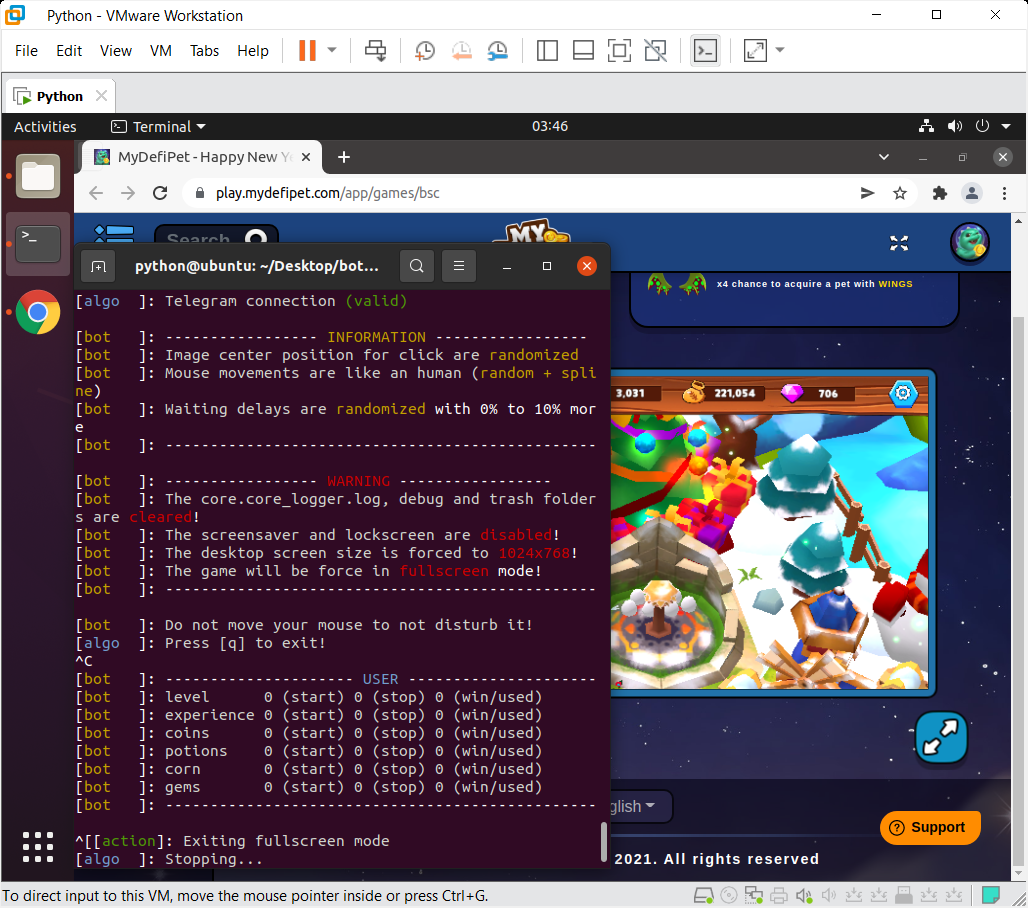Open MyDefiPet site menu list icon
The width and height of the screenshot is (1028, 908).
[114, 234]
